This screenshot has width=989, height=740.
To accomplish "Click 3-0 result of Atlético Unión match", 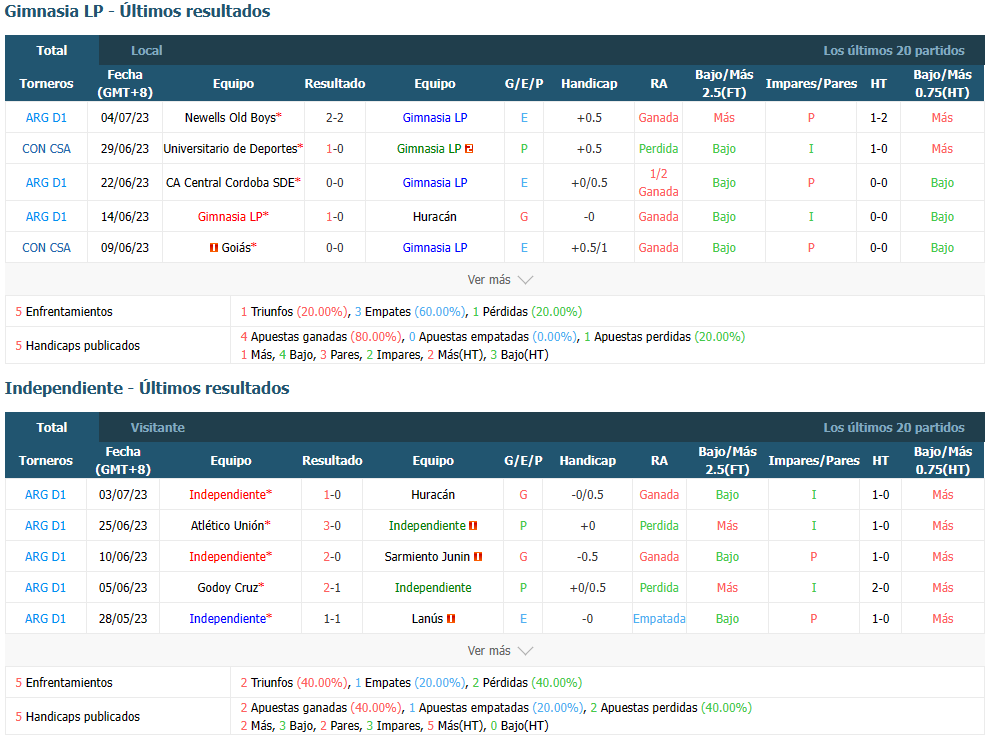I will 332,526.
